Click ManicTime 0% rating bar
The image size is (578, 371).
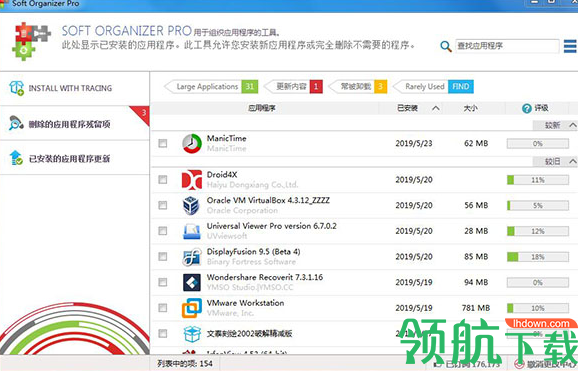tap(538, 143)
